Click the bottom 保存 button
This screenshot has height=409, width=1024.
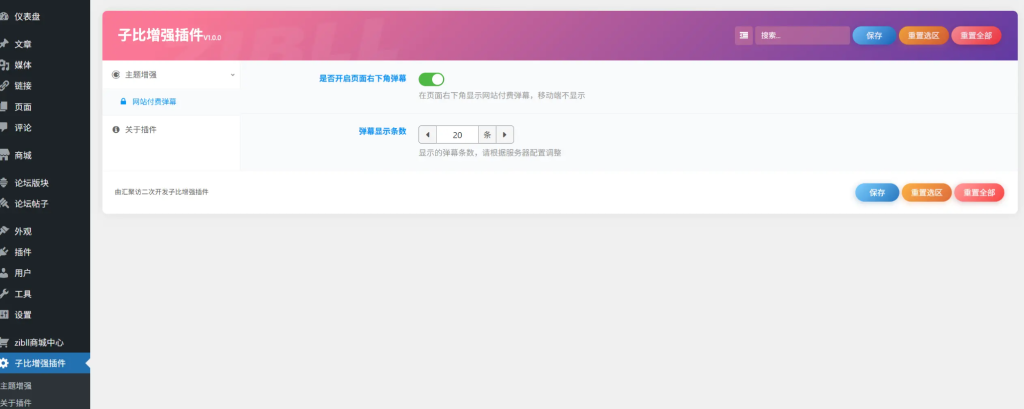877,193
